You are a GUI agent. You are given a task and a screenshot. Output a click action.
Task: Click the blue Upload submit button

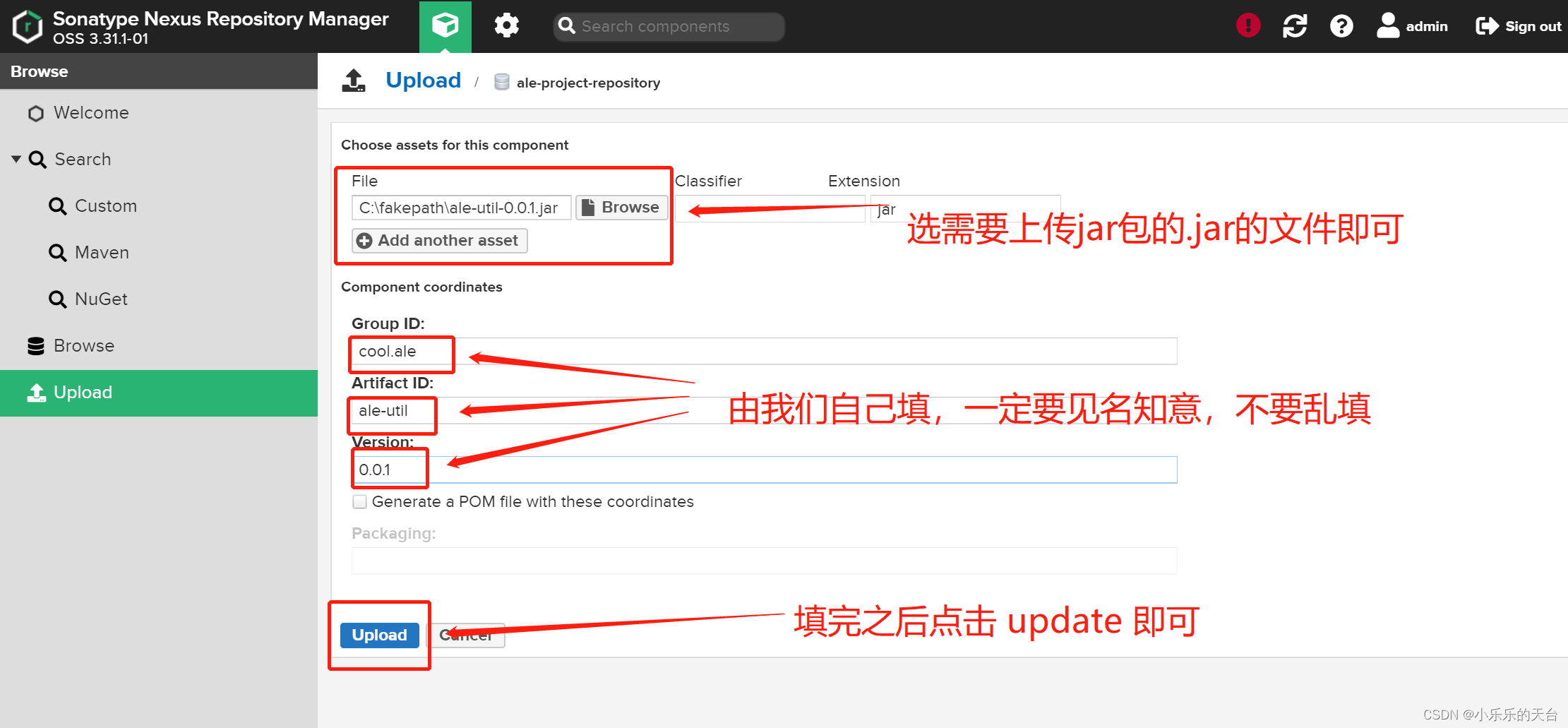pyautogui.click(x=379, y=635)
